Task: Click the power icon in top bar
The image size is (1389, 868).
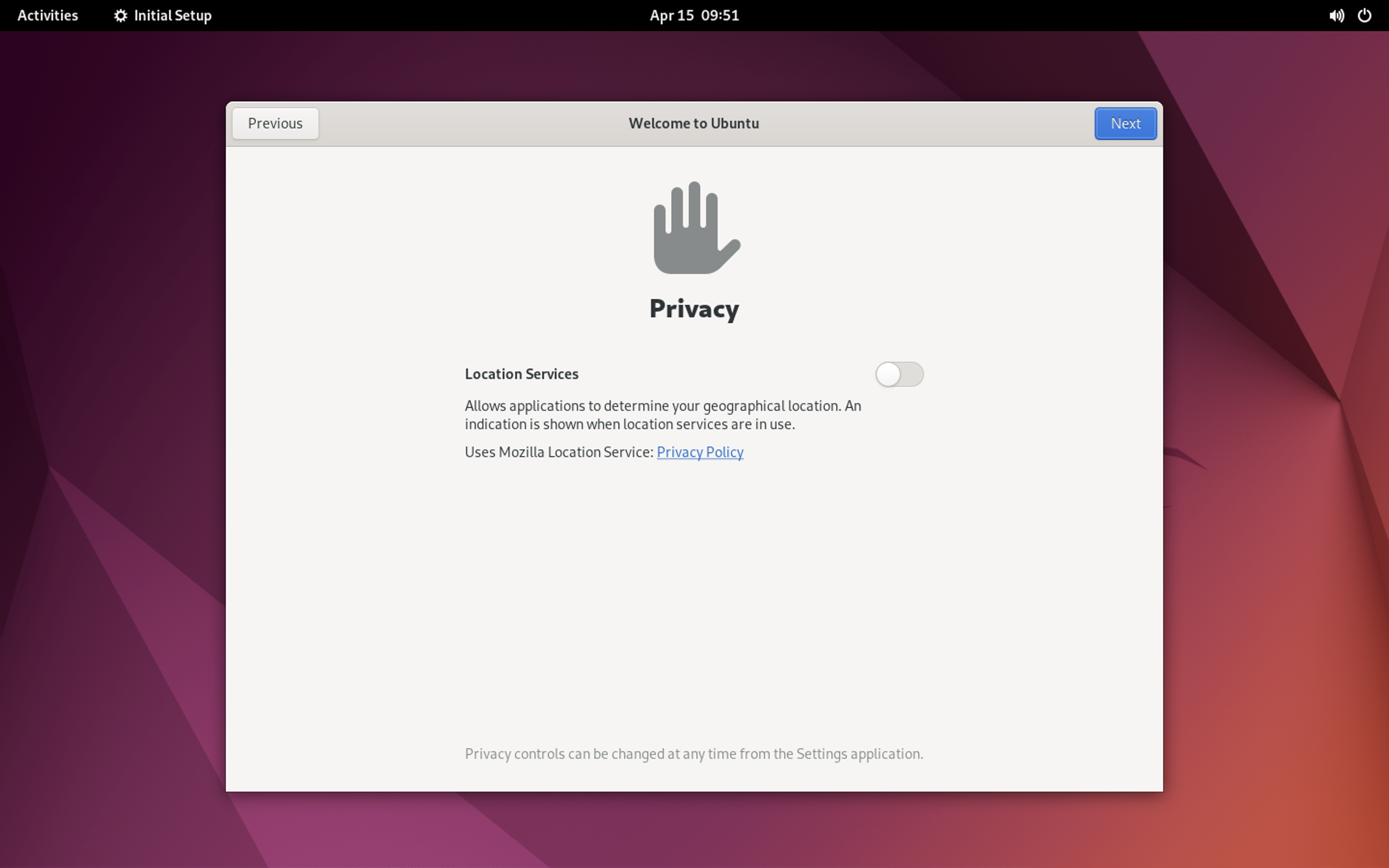Action: (x=1364, y=15)
